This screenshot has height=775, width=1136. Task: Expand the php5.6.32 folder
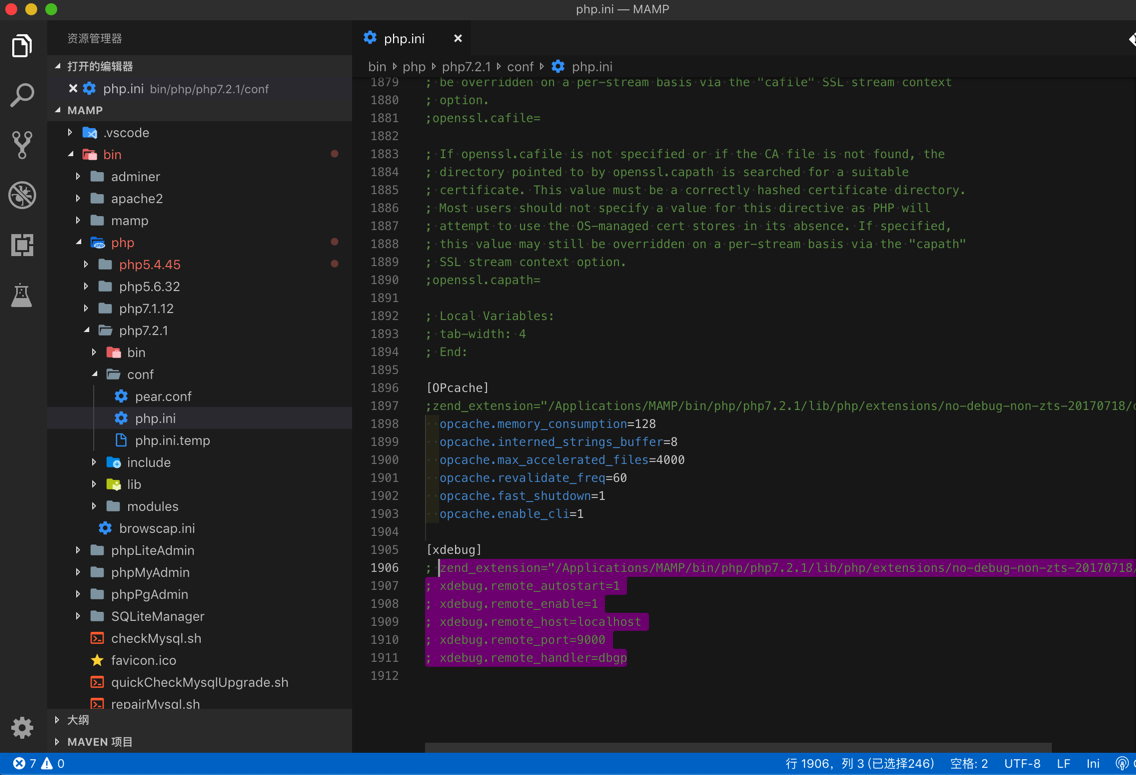pyautogui.click(x=149, y=286)
